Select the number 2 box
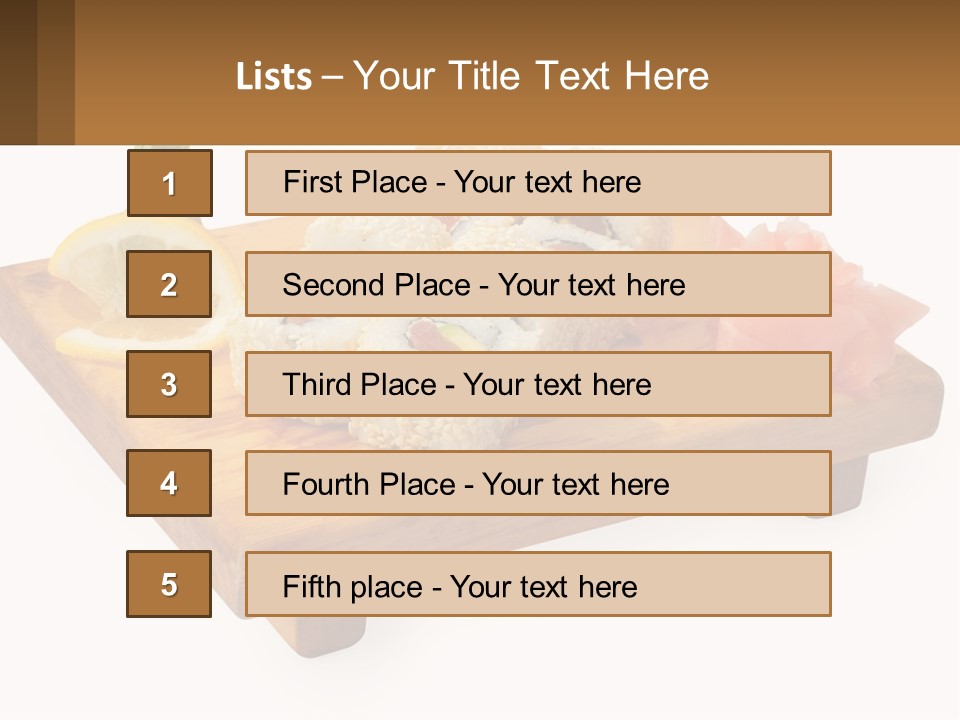This screenshot has height=720, width=960. pos(169,284)
